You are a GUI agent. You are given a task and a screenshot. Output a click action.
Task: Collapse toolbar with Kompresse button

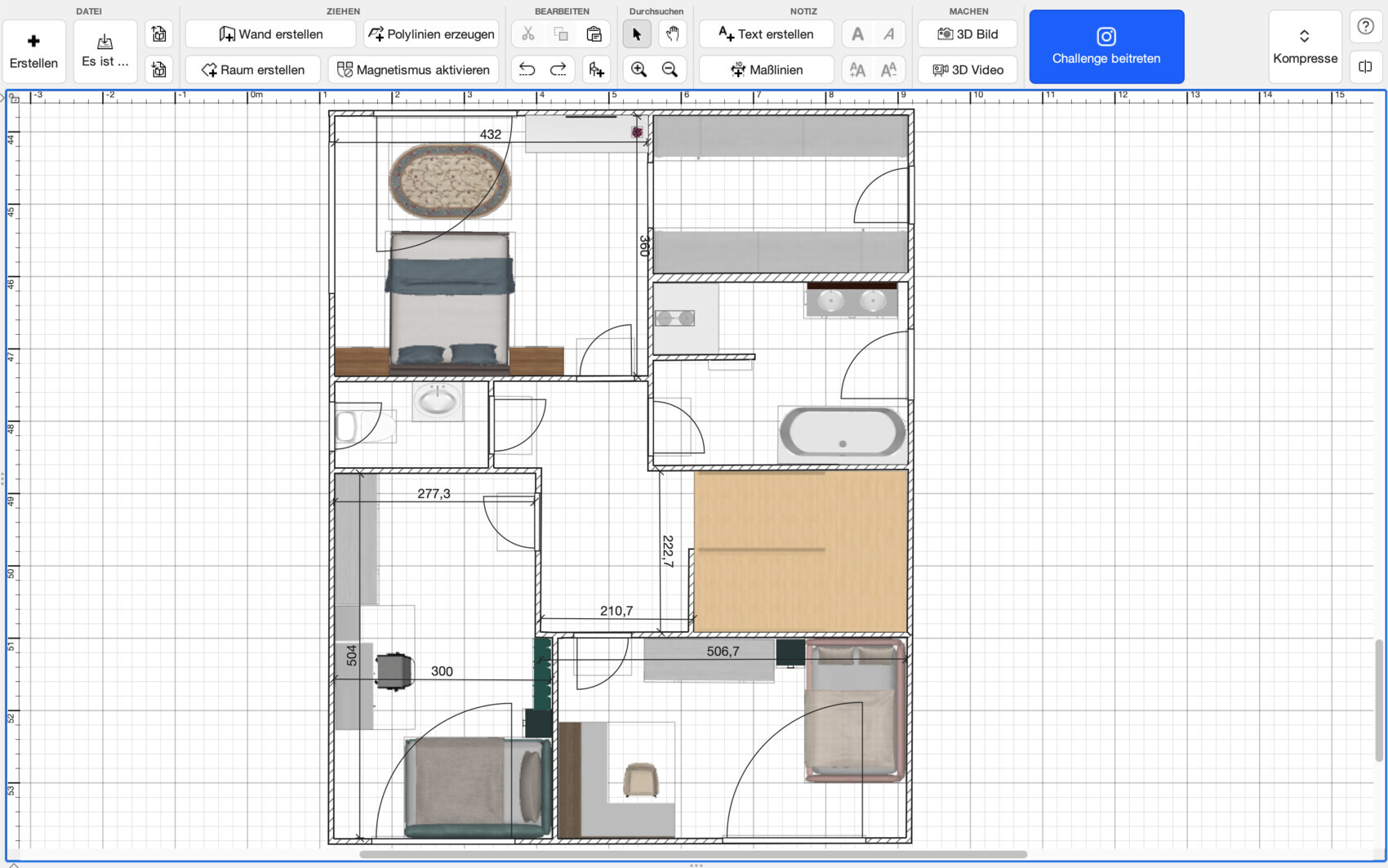coord(1305,47)
